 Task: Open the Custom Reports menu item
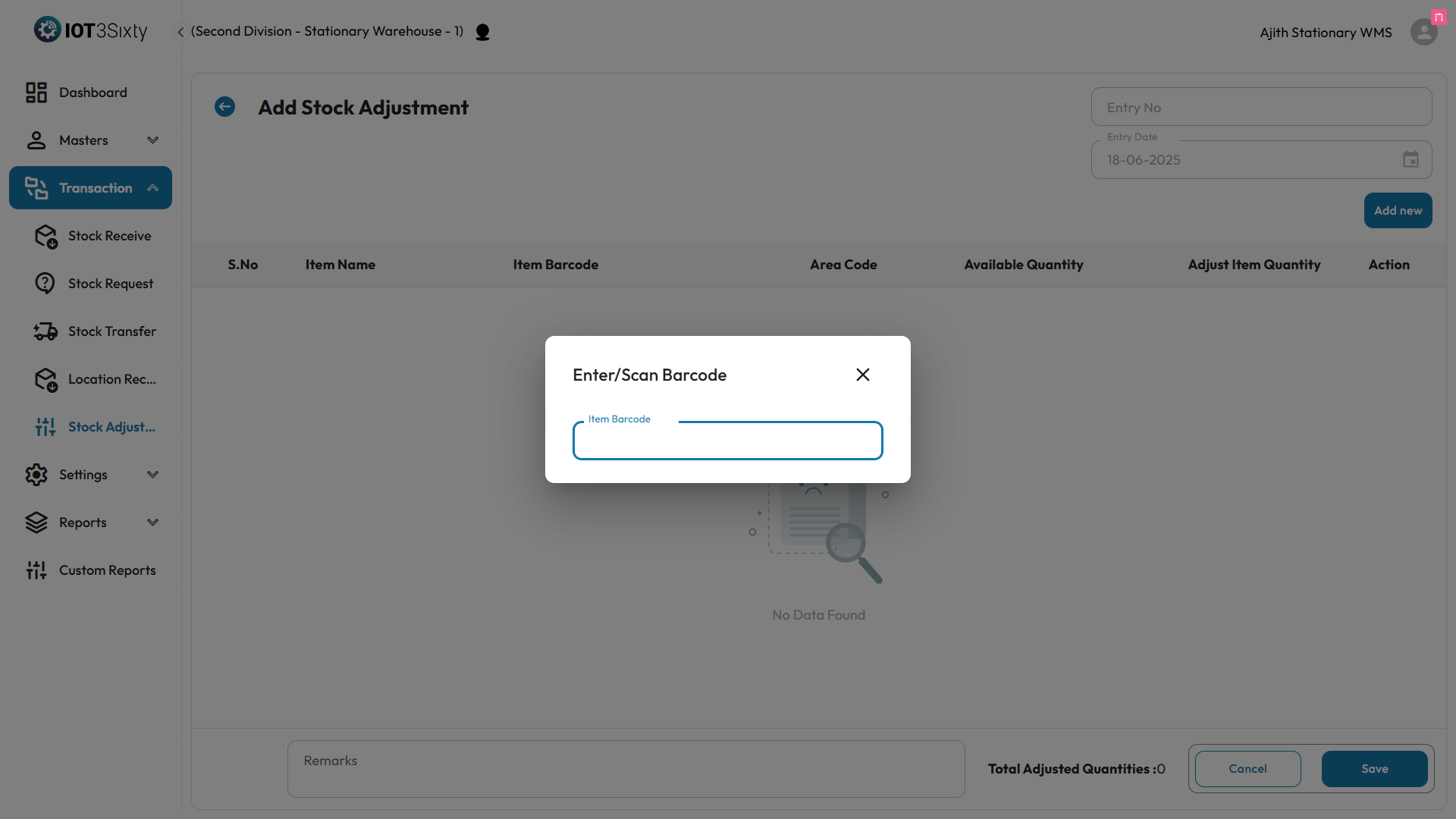(x=107, y=570)
